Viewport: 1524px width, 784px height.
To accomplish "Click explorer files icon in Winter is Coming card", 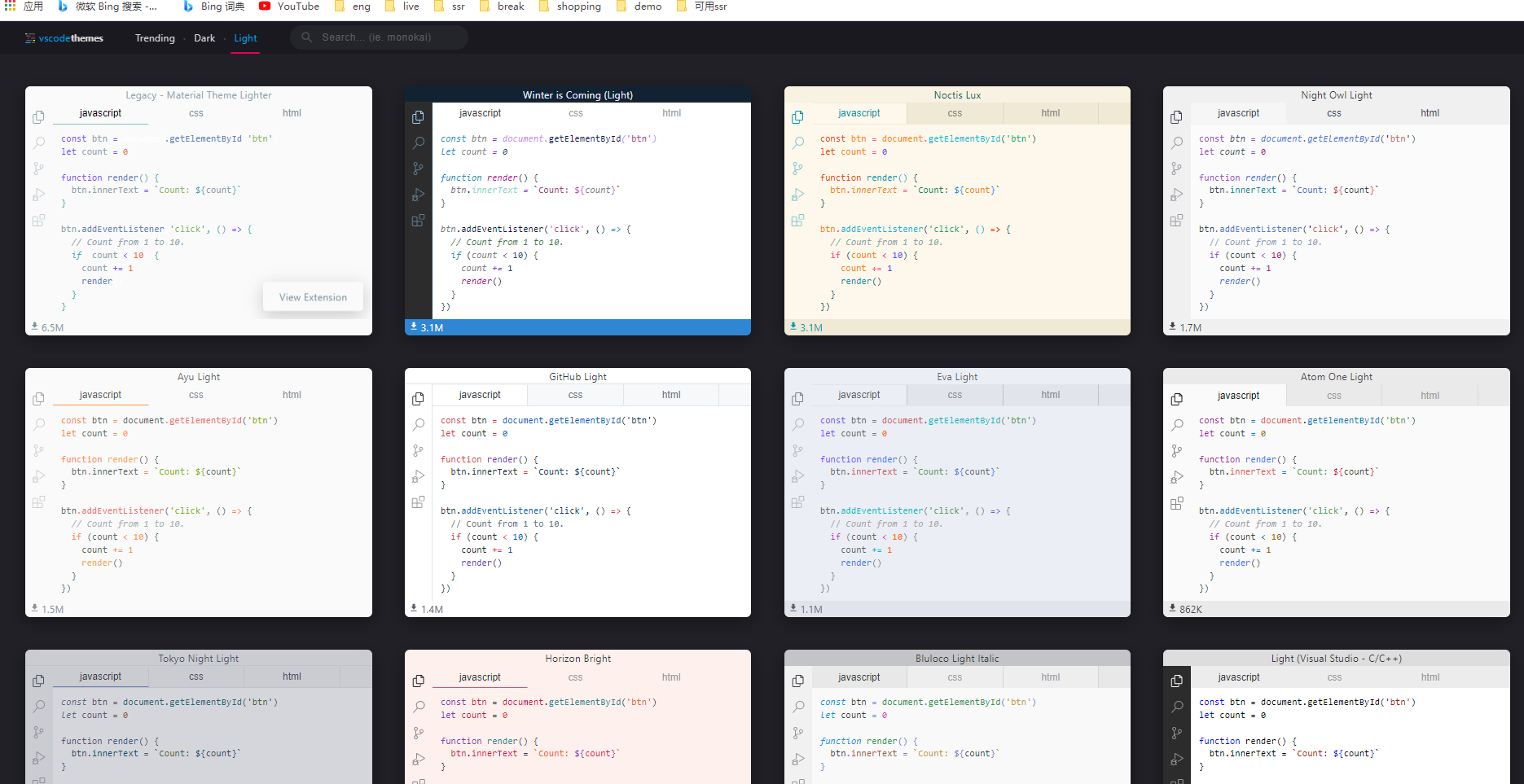I will click(x=418, y=117).
